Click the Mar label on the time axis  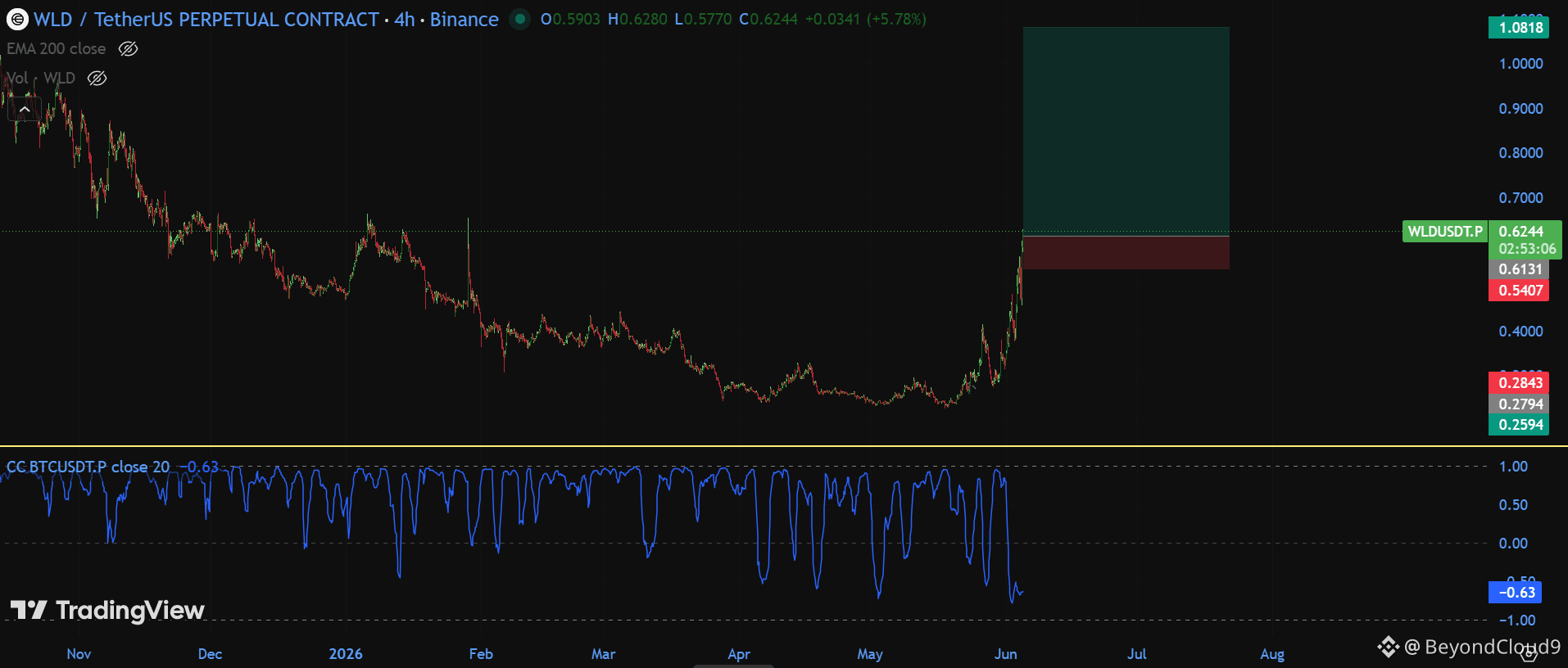(x=603, y=654)
